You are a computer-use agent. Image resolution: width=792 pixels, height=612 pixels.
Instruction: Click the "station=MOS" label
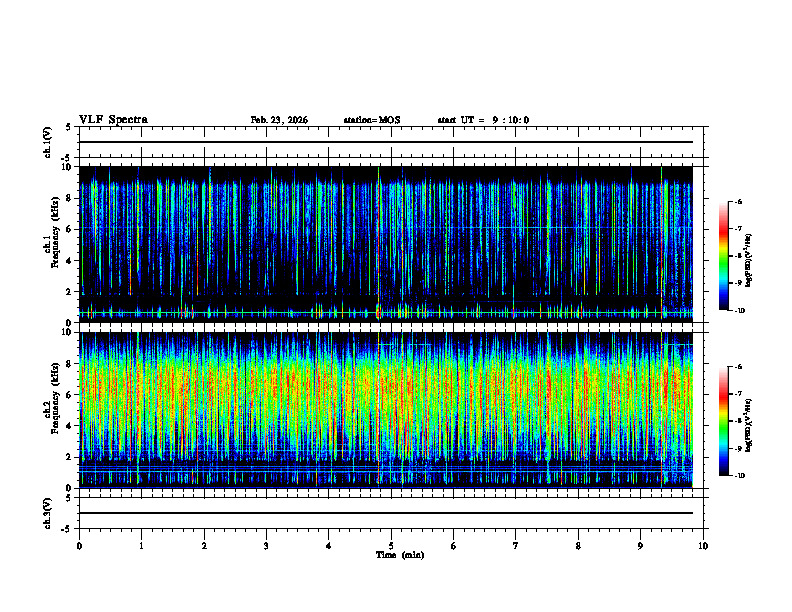[x=372, y=120]
